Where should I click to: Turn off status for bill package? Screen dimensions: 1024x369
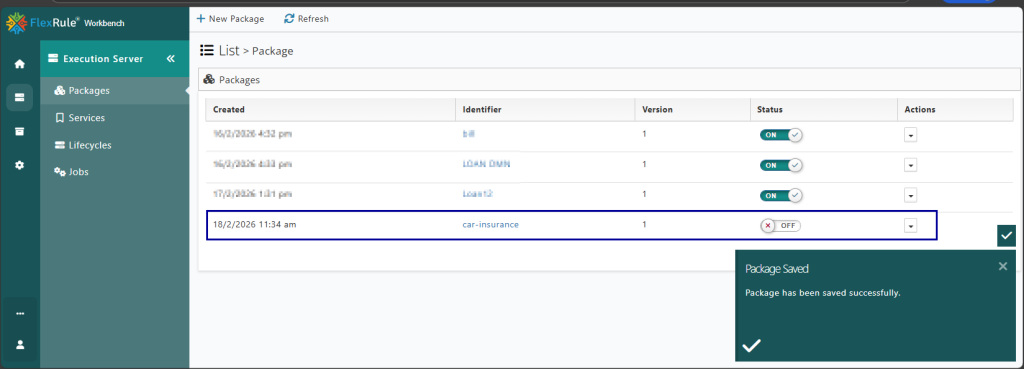coord(780,135)
